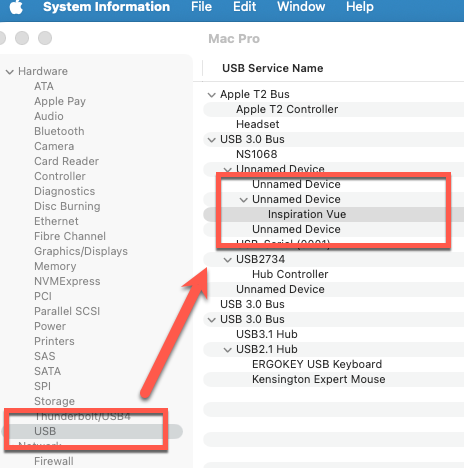
Task: Open the Help menu
Action: [x=359, y=7]
